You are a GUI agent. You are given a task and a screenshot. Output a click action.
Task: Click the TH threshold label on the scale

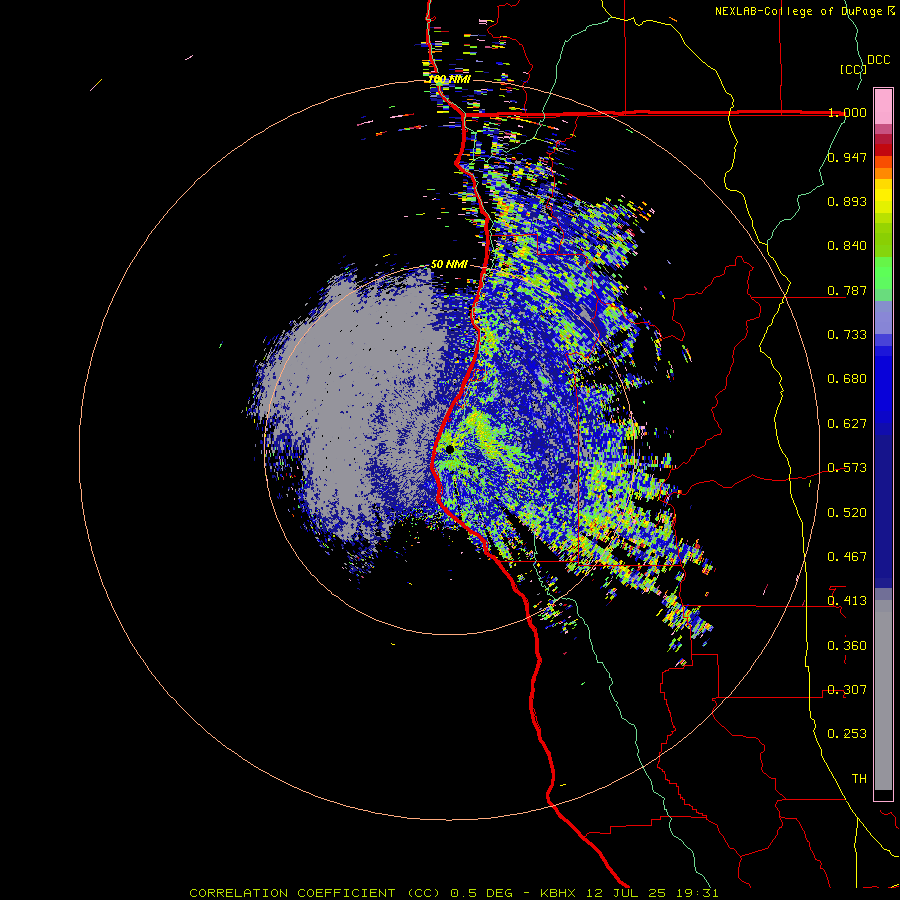(x=859, y=779)
